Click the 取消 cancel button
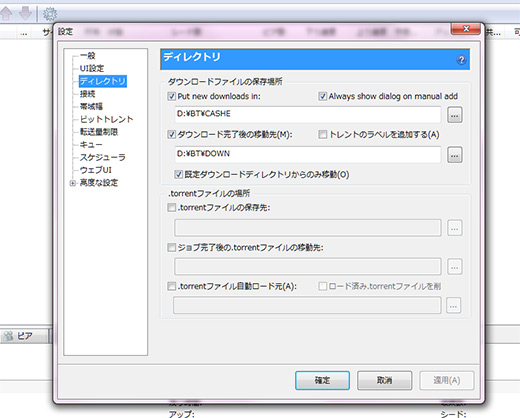520x418 pixels. pos(384,380)
